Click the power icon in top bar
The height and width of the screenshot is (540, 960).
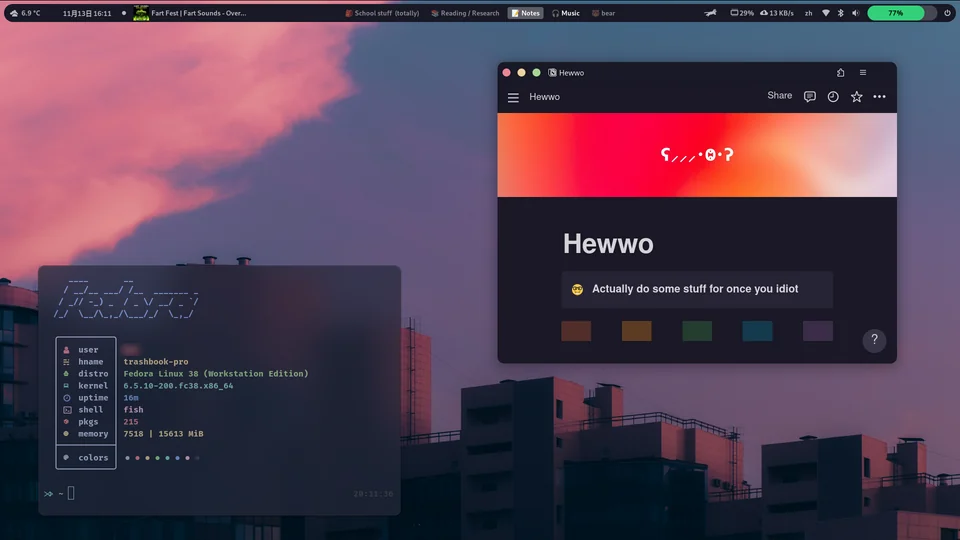(947, 13)
